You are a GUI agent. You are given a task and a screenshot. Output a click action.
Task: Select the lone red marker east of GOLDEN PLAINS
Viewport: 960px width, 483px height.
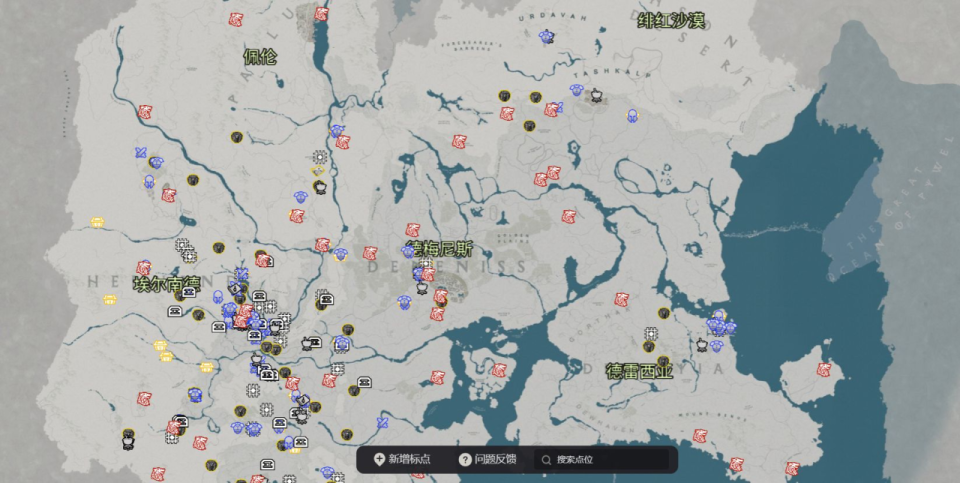569,216
